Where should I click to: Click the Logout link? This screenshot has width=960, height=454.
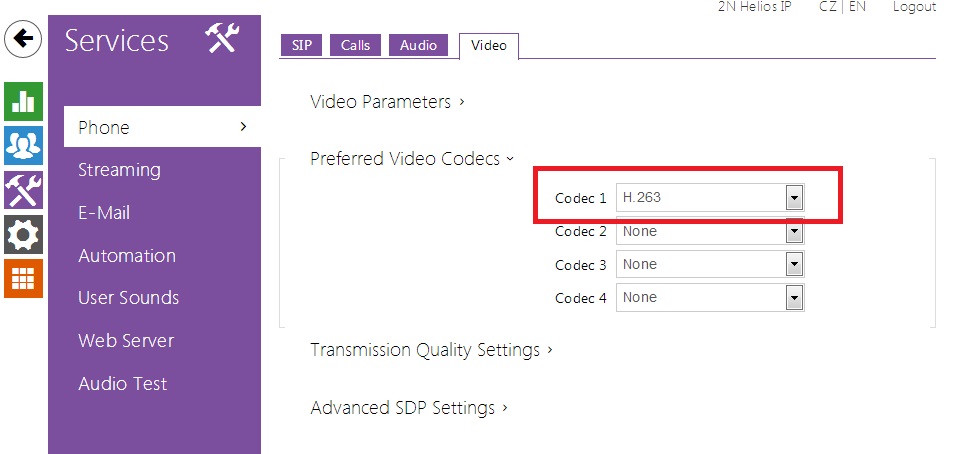[914, 7]
